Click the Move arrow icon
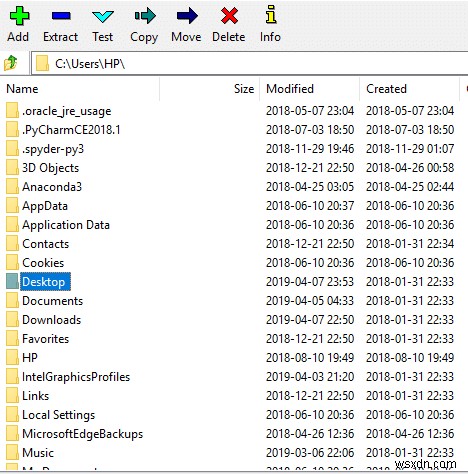This screenshot has height=474, width=468. click(187, 16)
